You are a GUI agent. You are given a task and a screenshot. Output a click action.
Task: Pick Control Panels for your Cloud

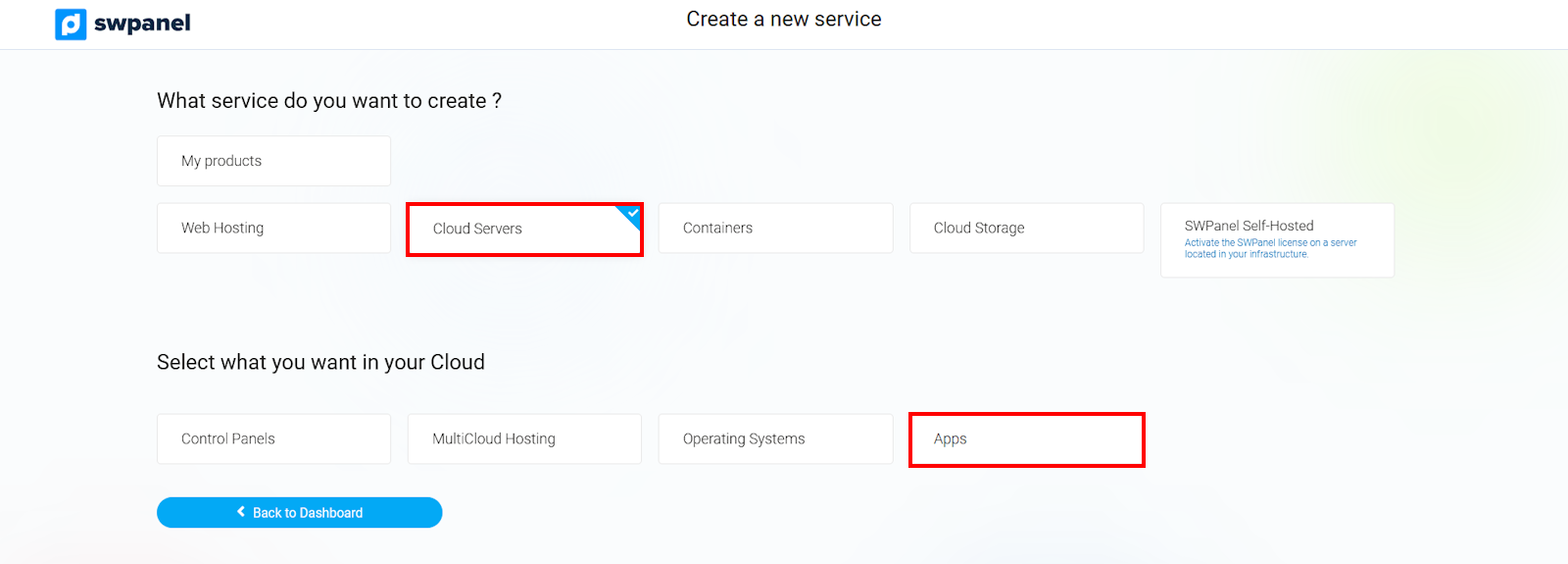[x=273, y=438]
